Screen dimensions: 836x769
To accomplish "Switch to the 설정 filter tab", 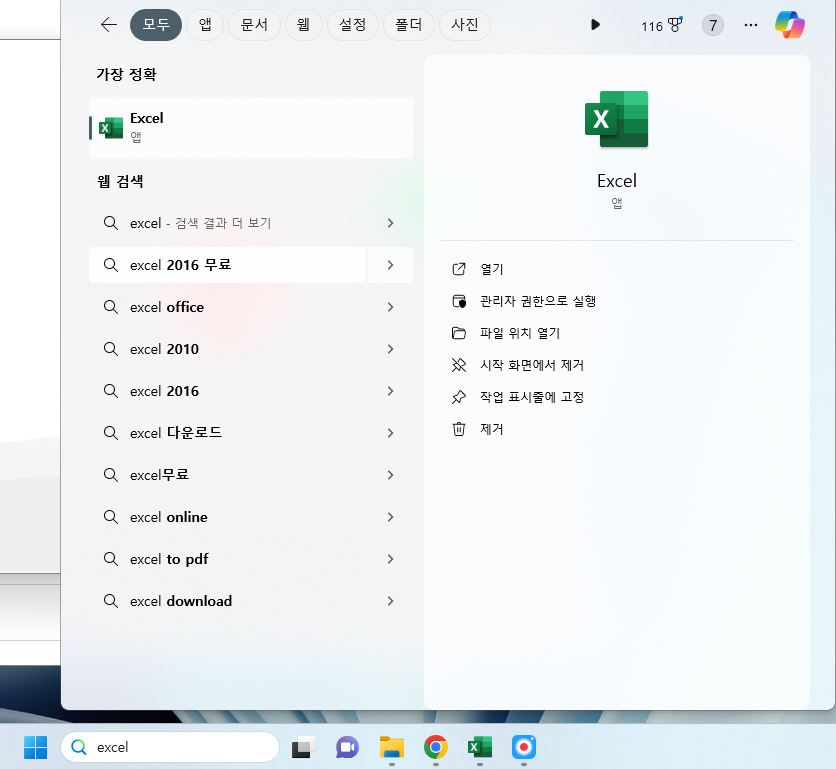I will tap(352, 25).
